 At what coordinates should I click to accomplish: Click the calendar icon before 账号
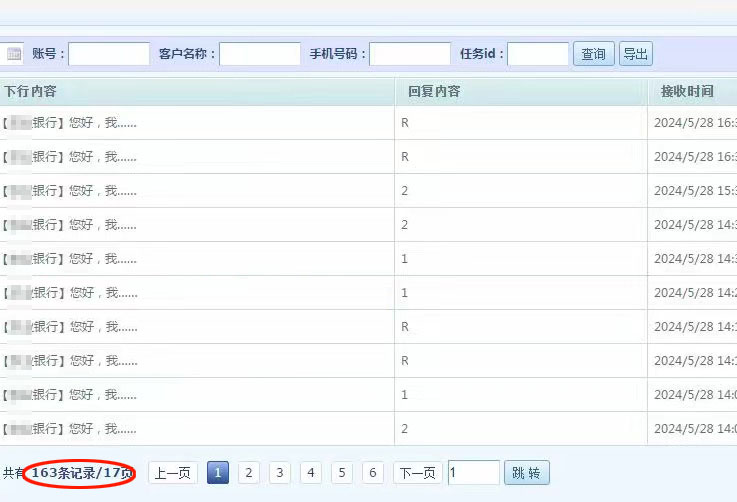pos(14,54)
